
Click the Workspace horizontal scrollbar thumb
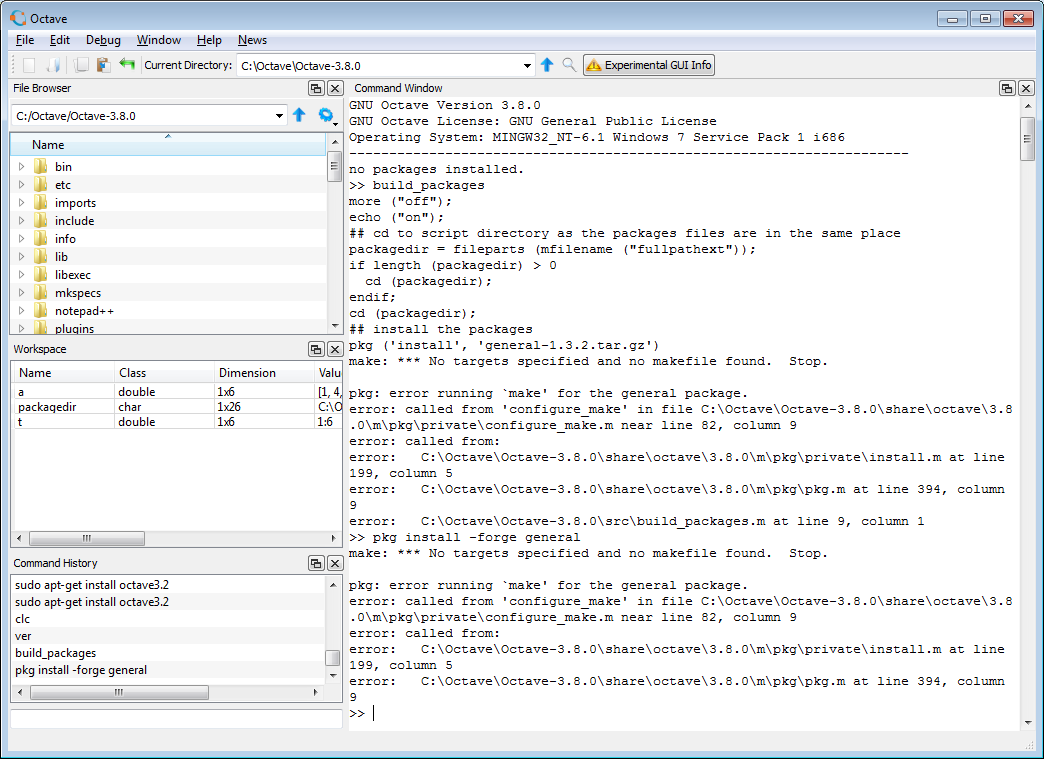pos(86,538)
